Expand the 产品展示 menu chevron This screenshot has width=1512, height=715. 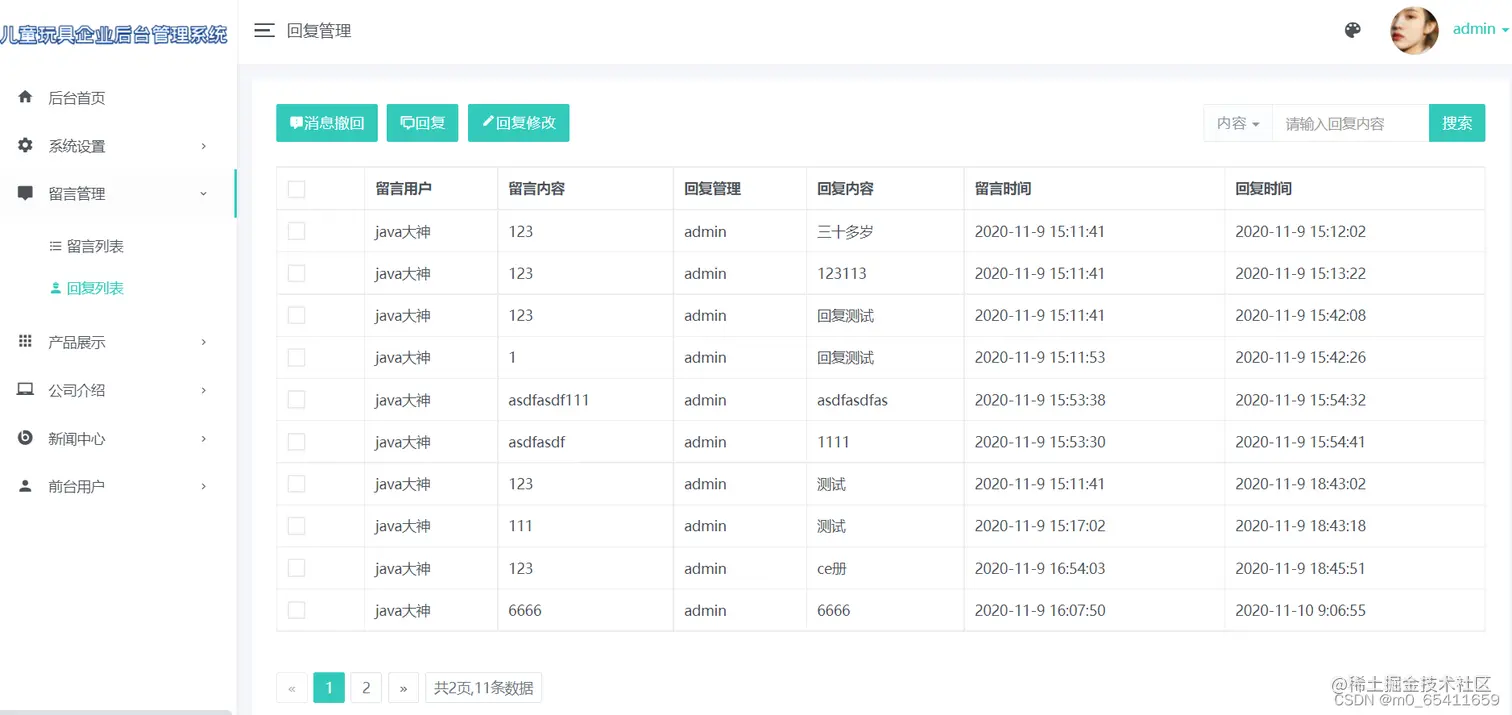(x=204, y=342)
